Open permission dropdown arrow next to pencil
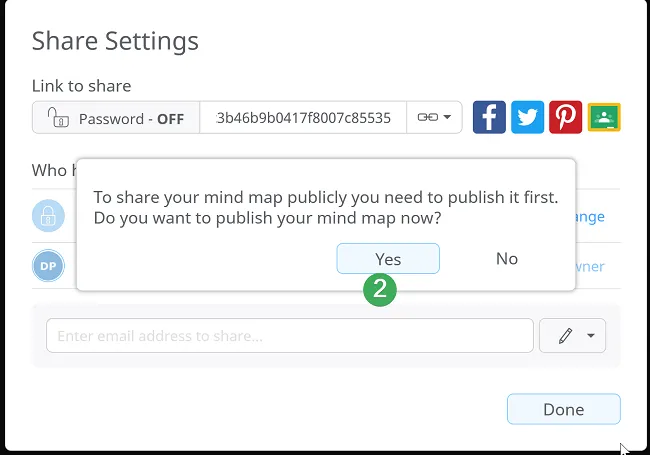 pos(591,337)
